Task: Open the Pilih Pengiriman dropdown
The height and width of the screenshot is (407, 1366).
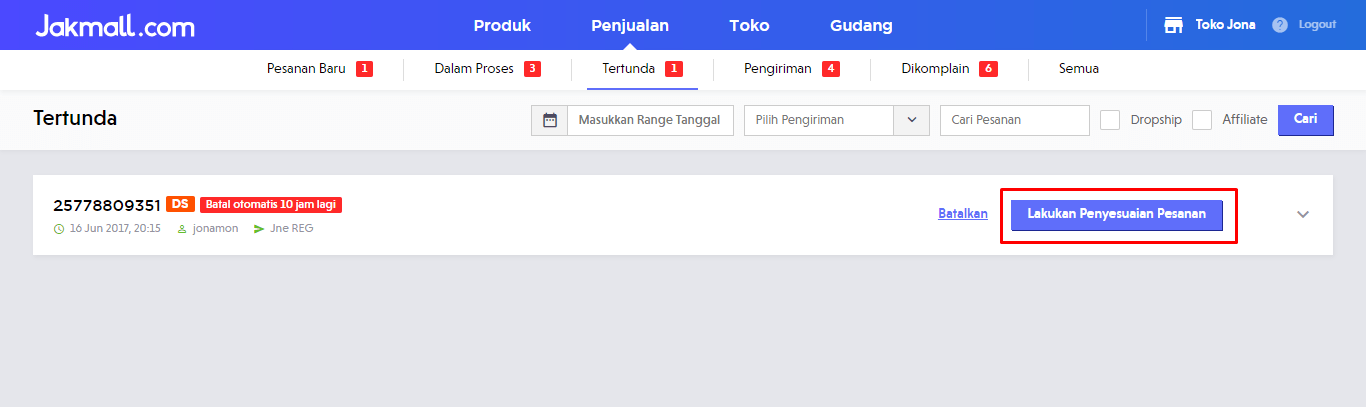Action: point(837,120)
